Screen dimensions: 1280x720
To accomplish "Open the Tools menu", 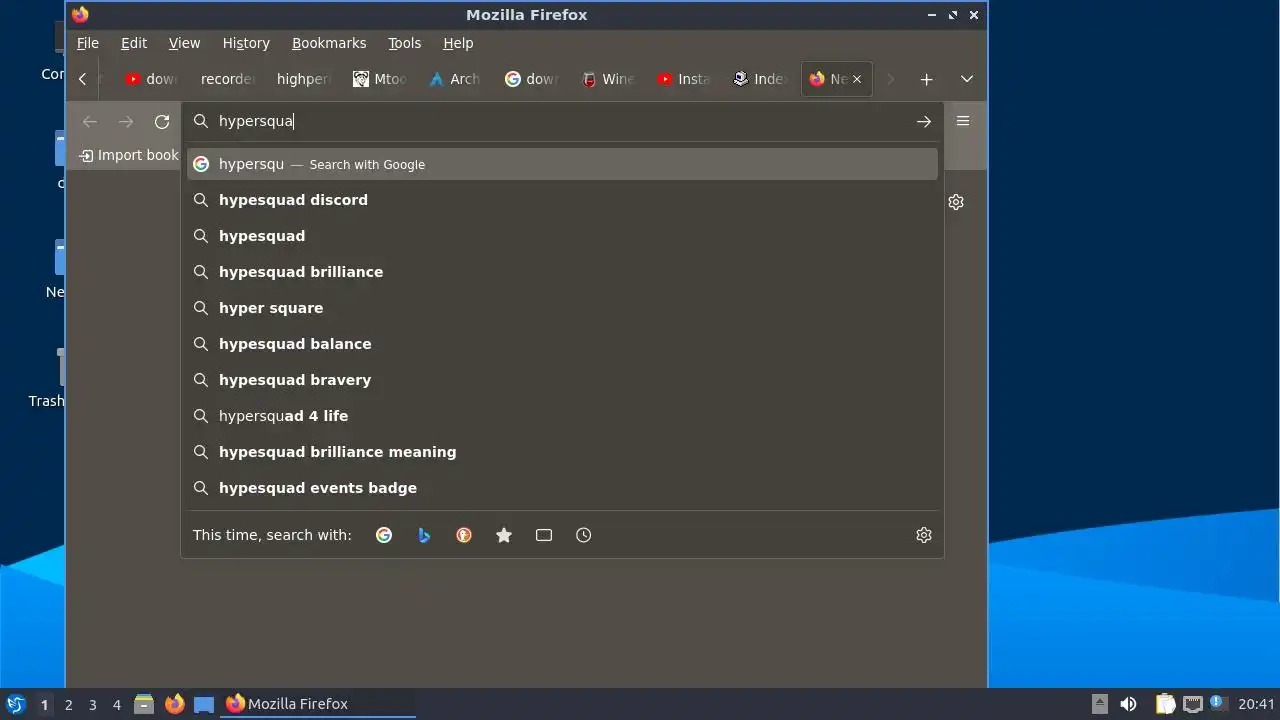I will coord(404,43).
